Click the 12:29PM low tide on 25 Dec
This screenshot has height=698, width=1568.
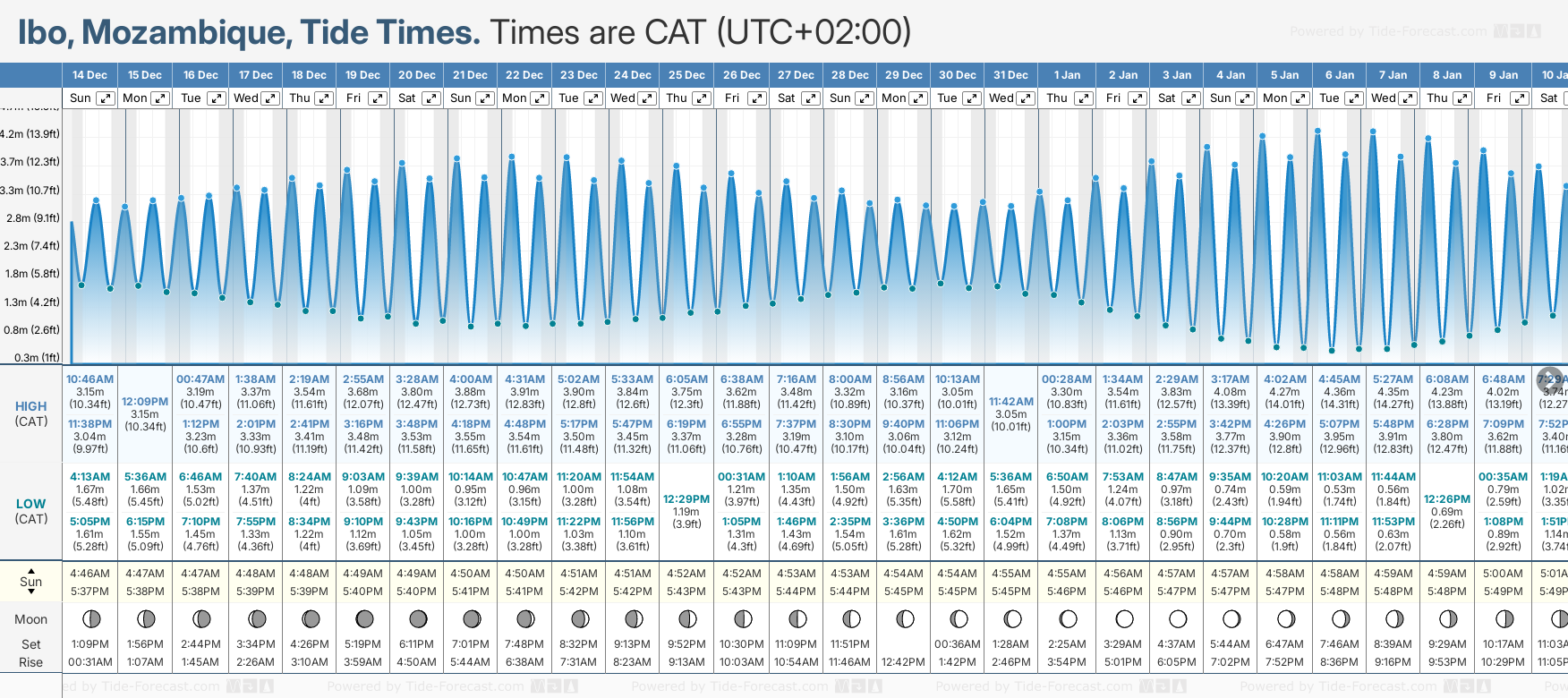tap(686, 499)
